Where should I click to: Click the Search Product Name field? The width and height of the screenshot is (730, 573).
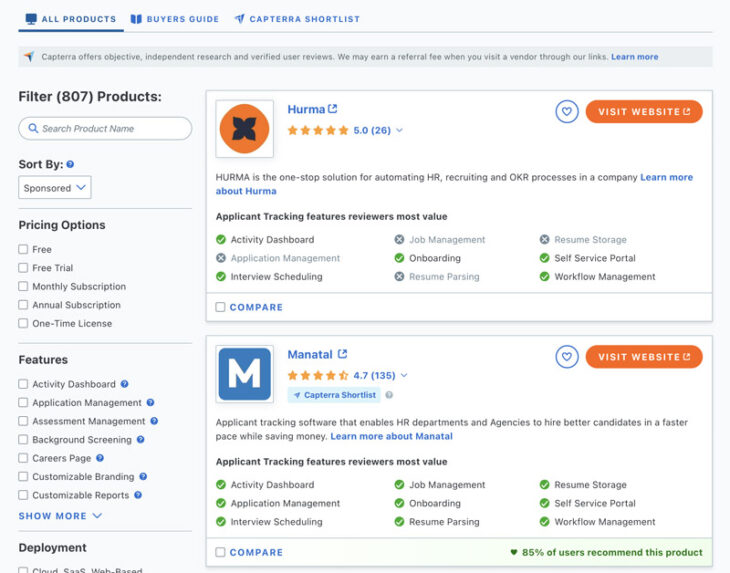point(105,128)
